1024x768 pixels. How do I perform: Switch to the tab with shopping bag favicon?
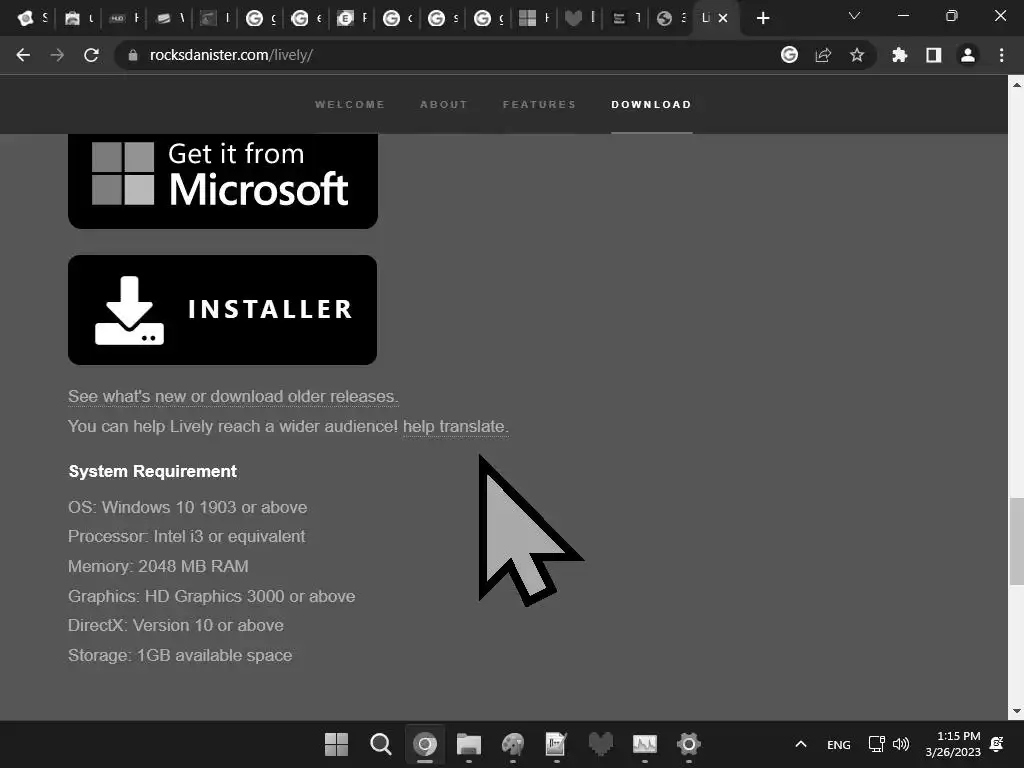tap(78, 18)
